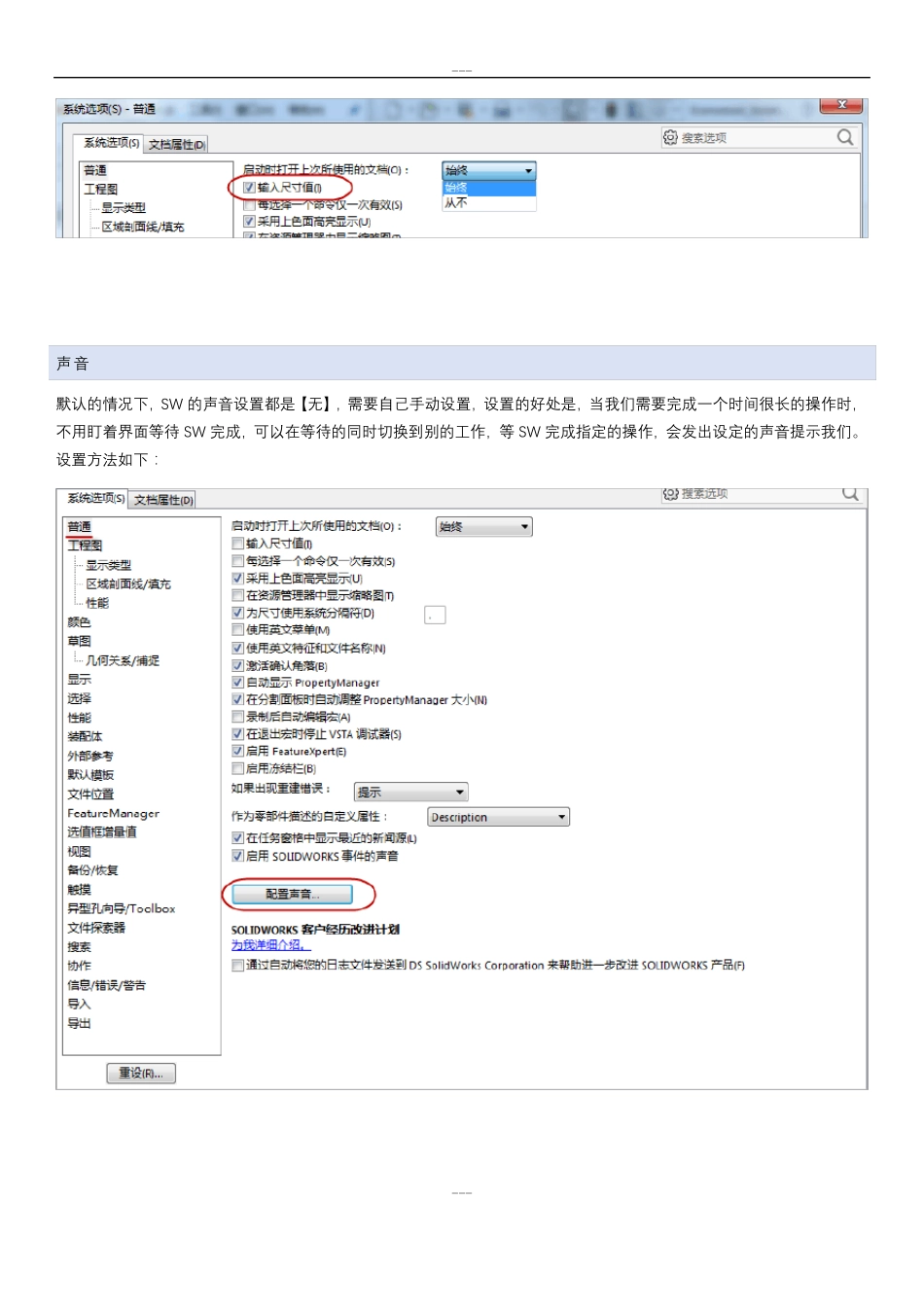The height and width of the screenshot is (1307, 924).
Task: Select 工程图 tree item in top screenshot
Action: (101, 189)
